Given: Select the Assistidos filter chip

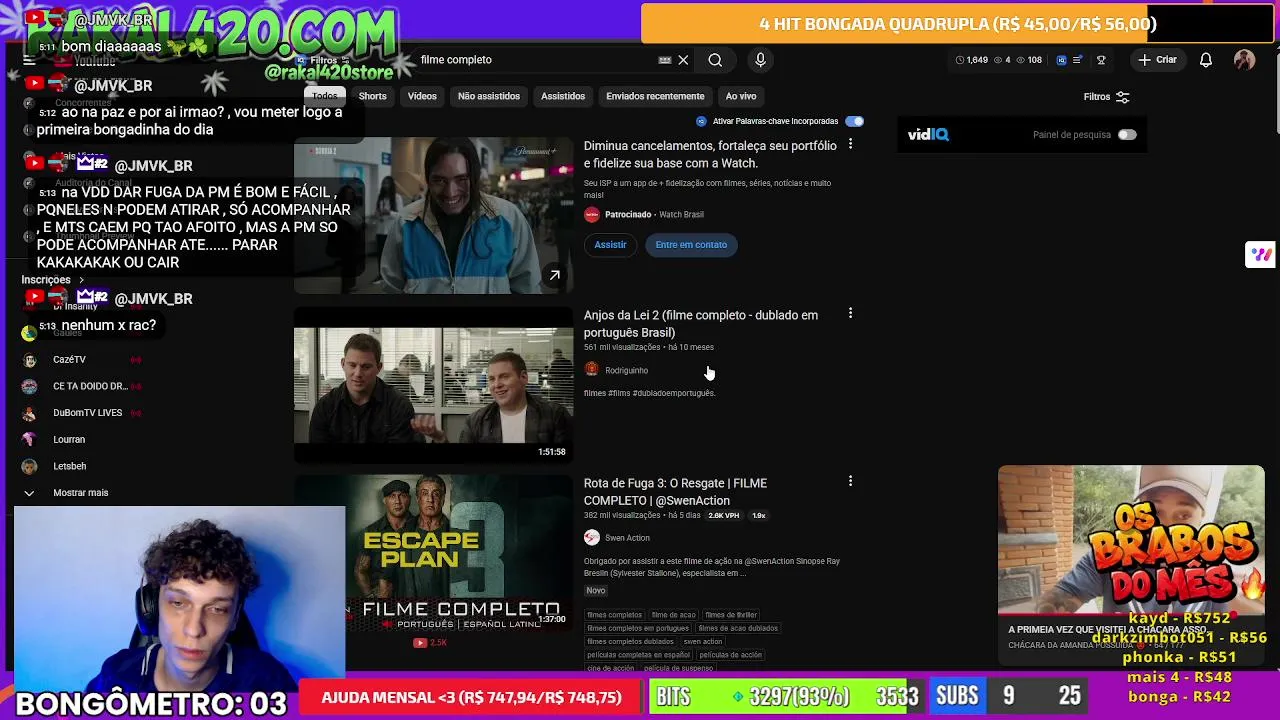Looking at the screenshot, I should tap(563, 96).
